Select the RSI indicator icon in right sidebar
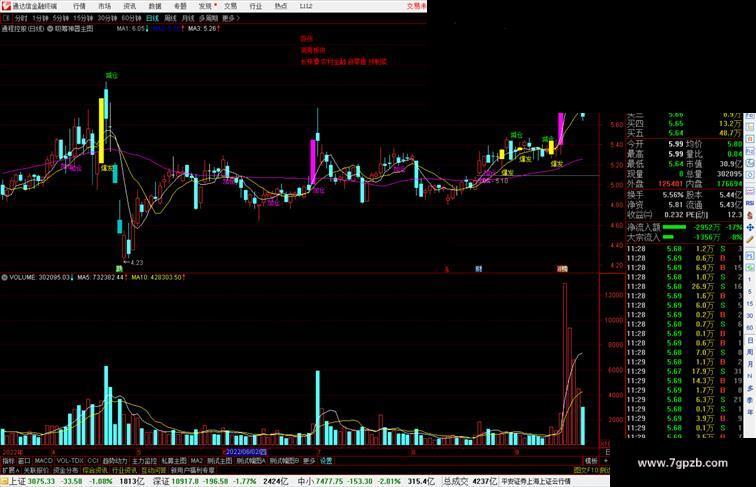 click(x=750, y=203)
